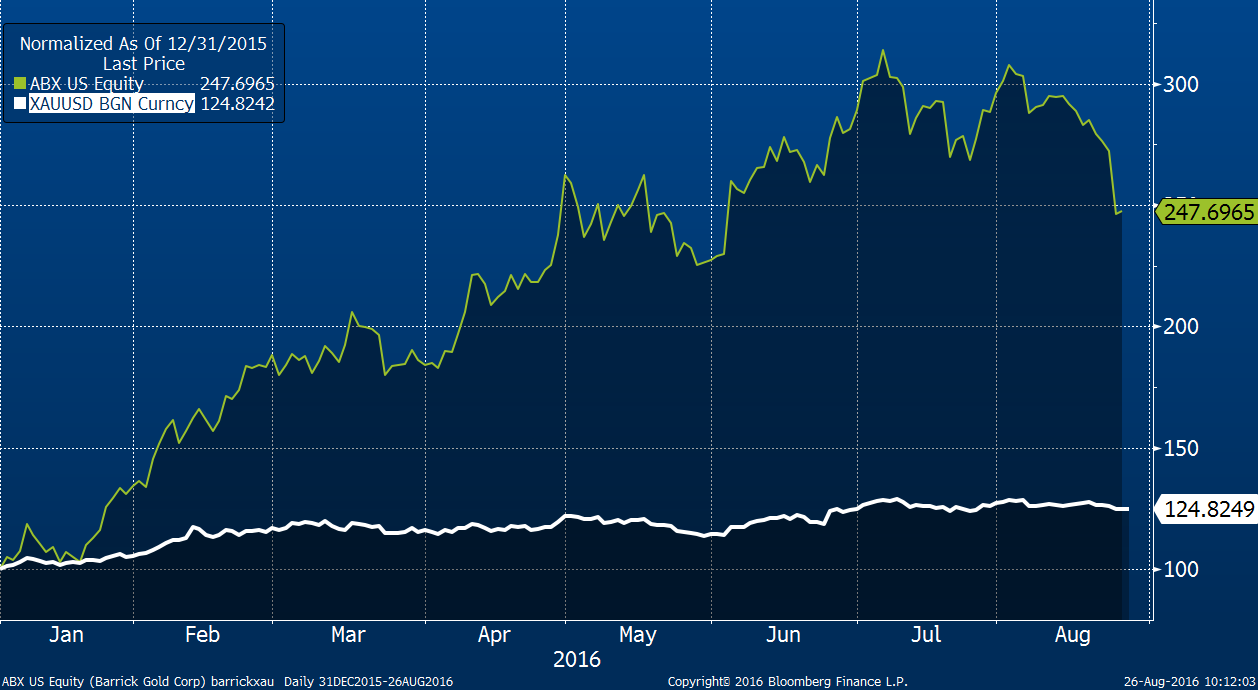Click the Aug label on the time axis
This screenshot has height=690, width=1258.
click(x=1073, y=634)
